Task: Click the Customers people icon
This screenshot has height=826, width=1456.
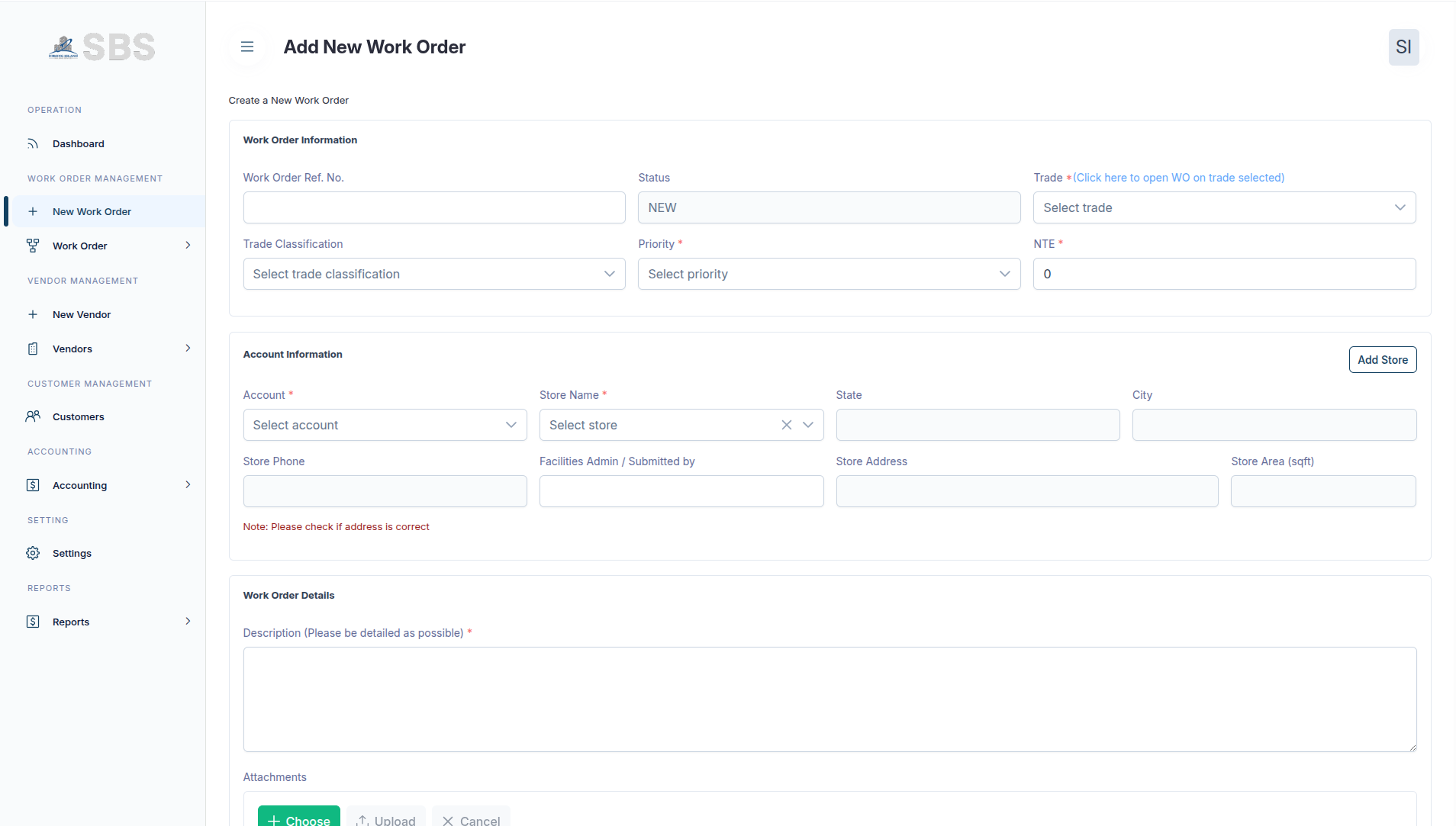Action: [x=33, y=416]
